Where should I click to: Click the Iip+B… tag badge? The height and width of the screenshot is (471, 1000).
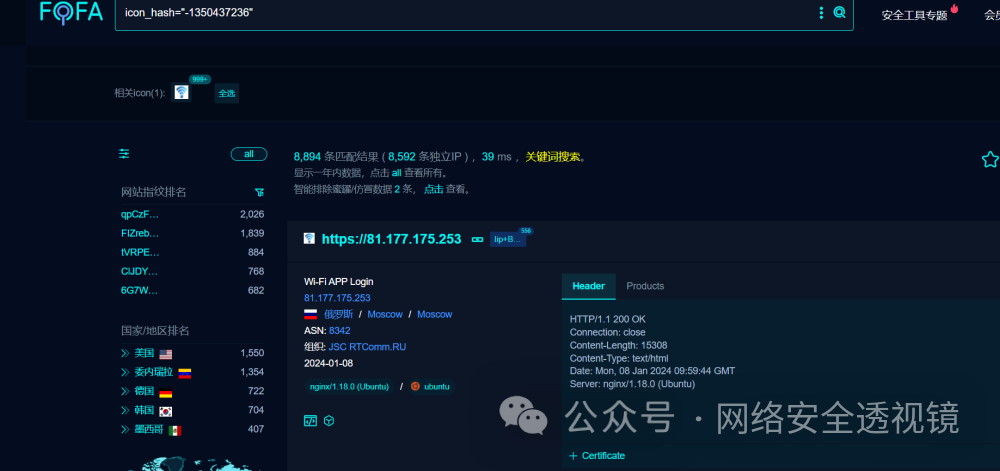coord(508,240)
